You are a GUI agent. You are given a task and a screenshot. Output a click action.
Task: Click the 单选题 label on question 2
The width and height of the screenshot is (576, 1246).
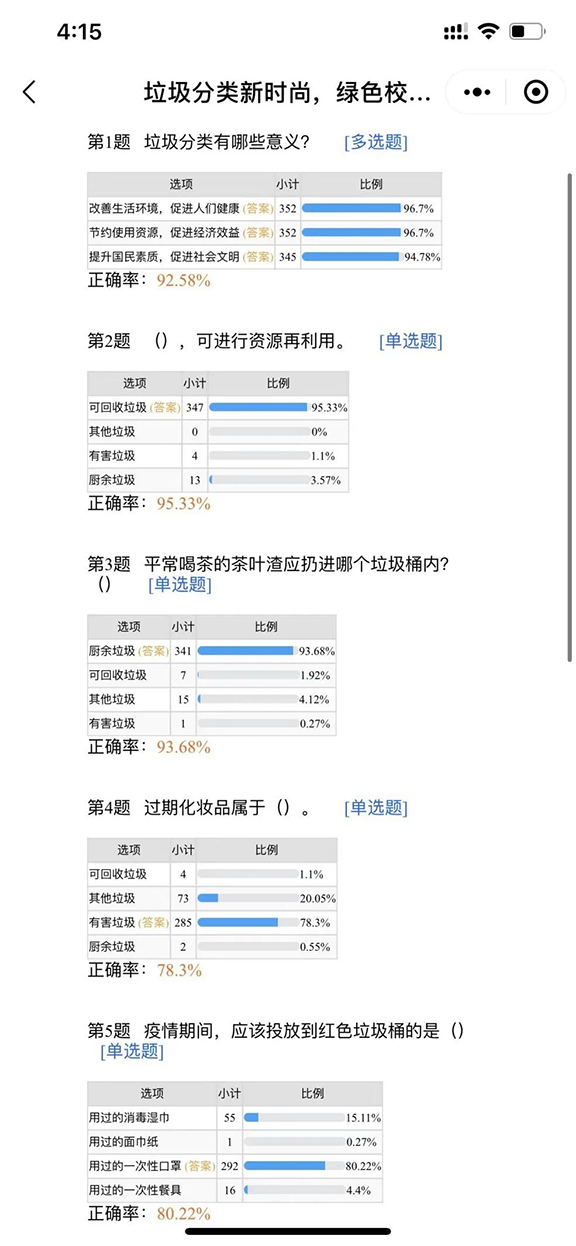coord(410,342)
